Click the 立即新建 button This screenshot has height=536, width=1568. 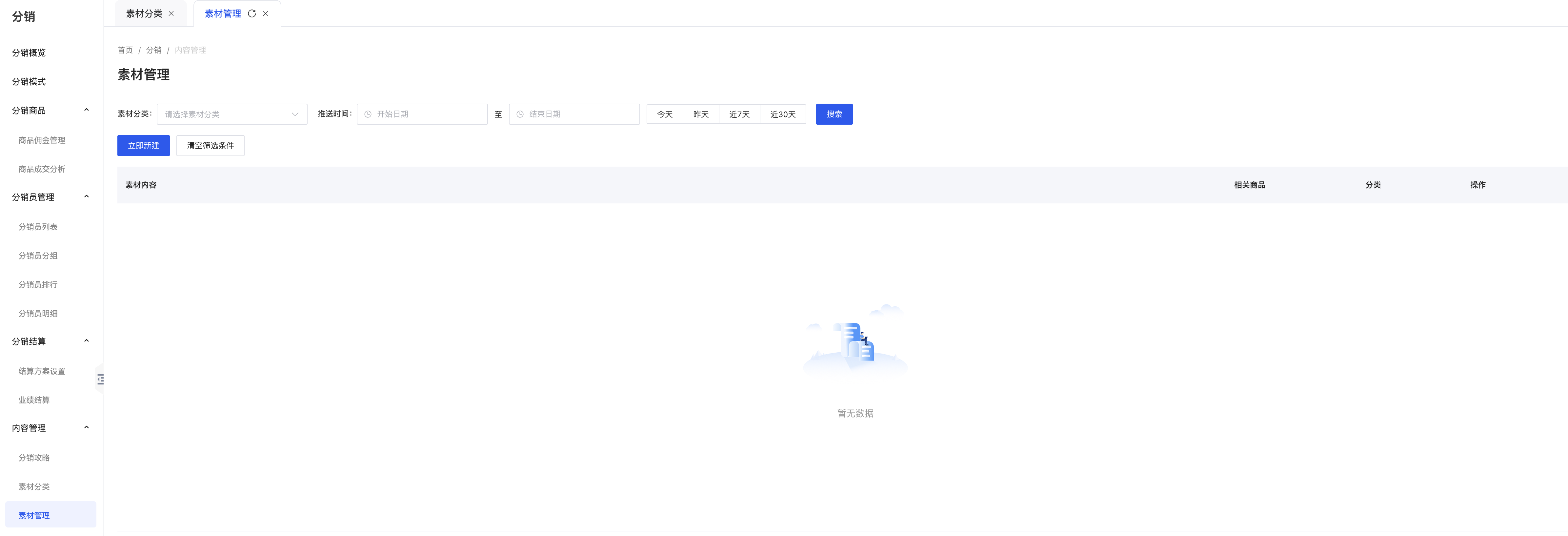143,146
